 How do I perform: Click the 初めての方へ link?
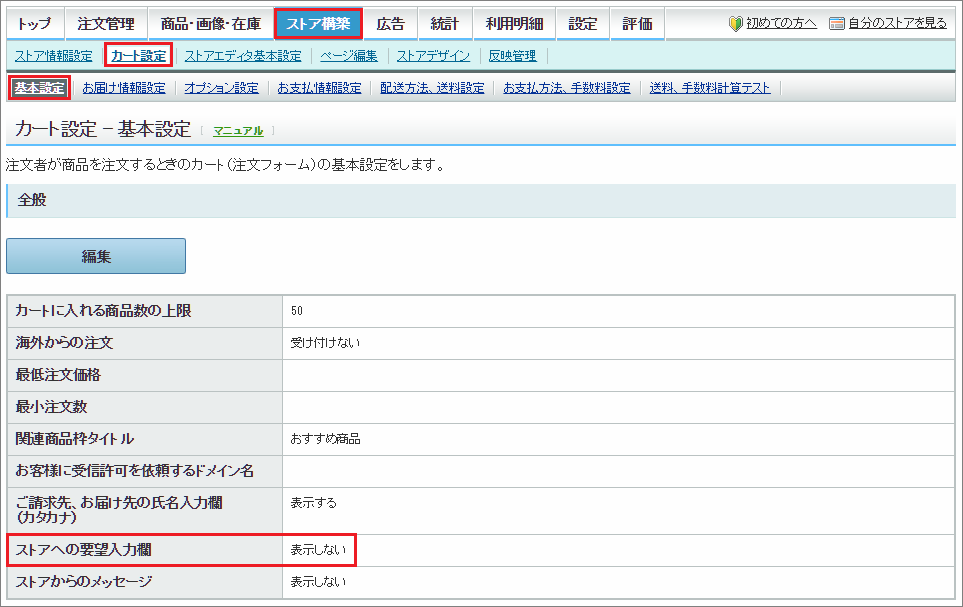(781, 24)
